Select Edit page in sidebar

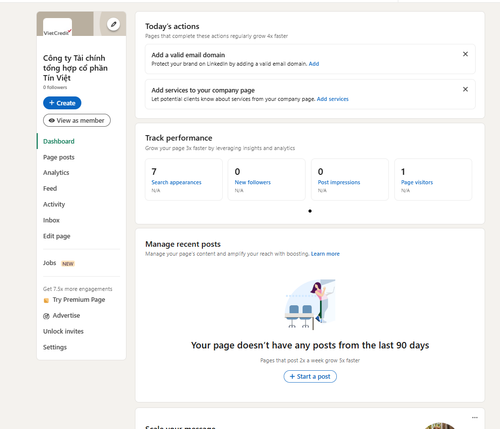click(57, 236)
